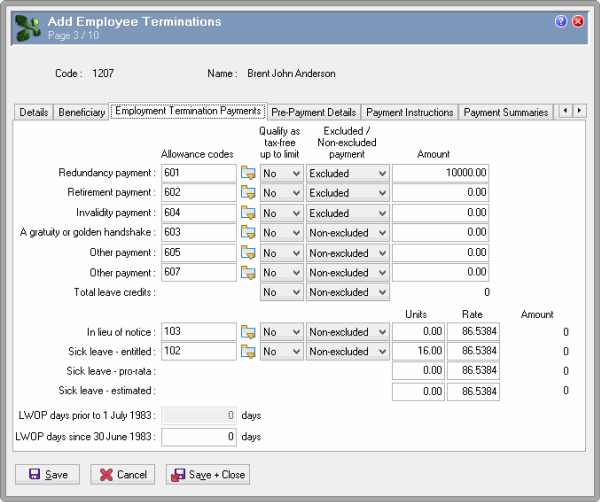Viewport: 600px width, 502px height.
Task: Switch to the Beneficiary tab
Action: (82, 112)
